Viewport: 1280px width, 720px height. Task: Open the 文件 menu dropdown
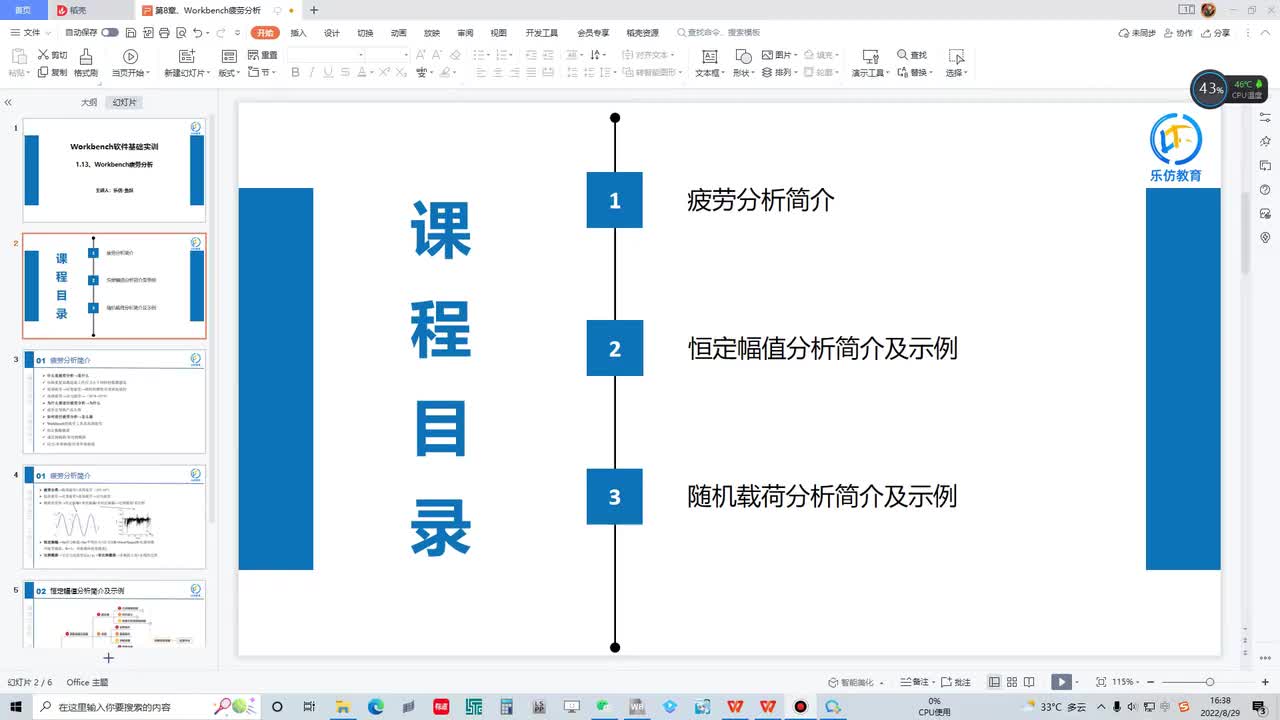[30, 33]
